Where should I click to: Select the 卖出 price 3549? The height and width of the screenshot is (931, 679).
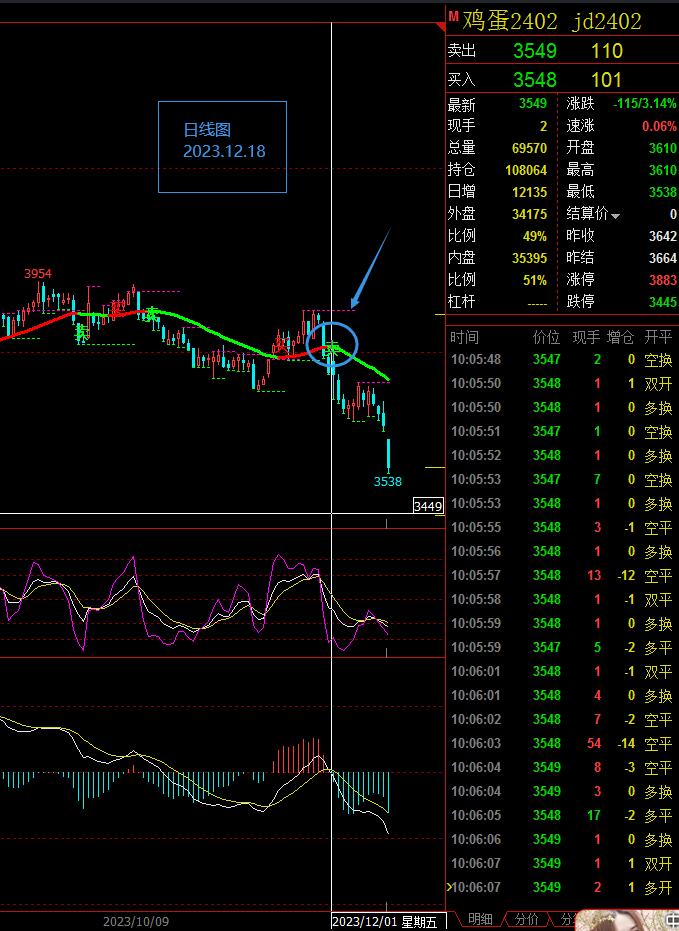coord(535,51)
